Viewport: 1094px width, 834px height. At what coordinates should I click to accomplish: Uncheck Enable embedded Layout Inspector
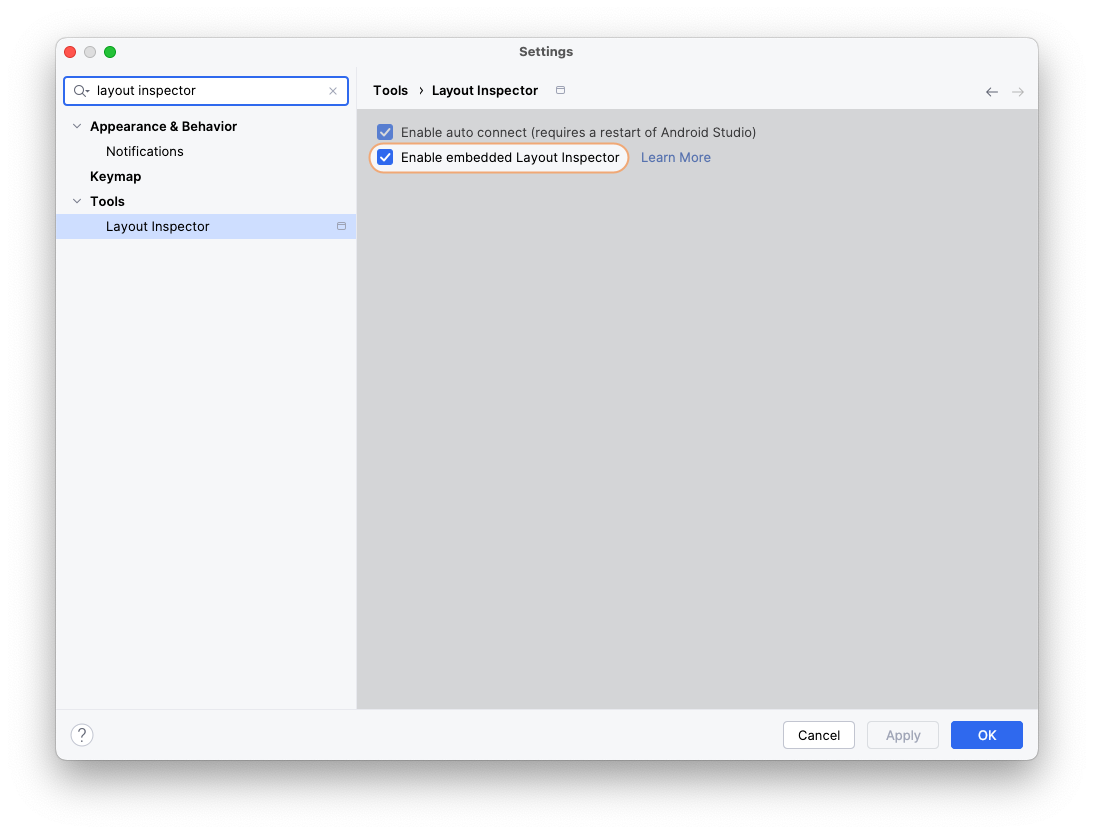pos(385,157)
